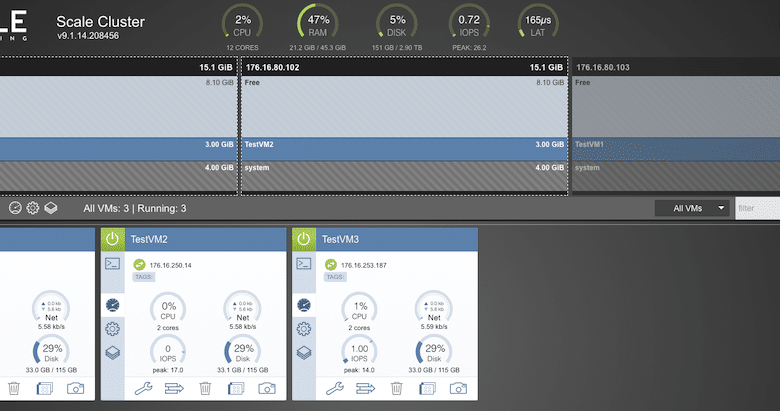Viewport: 780px width, 411px height.
Task: Click trash icon on the leftmost VM card
Action: click(14, 388)
